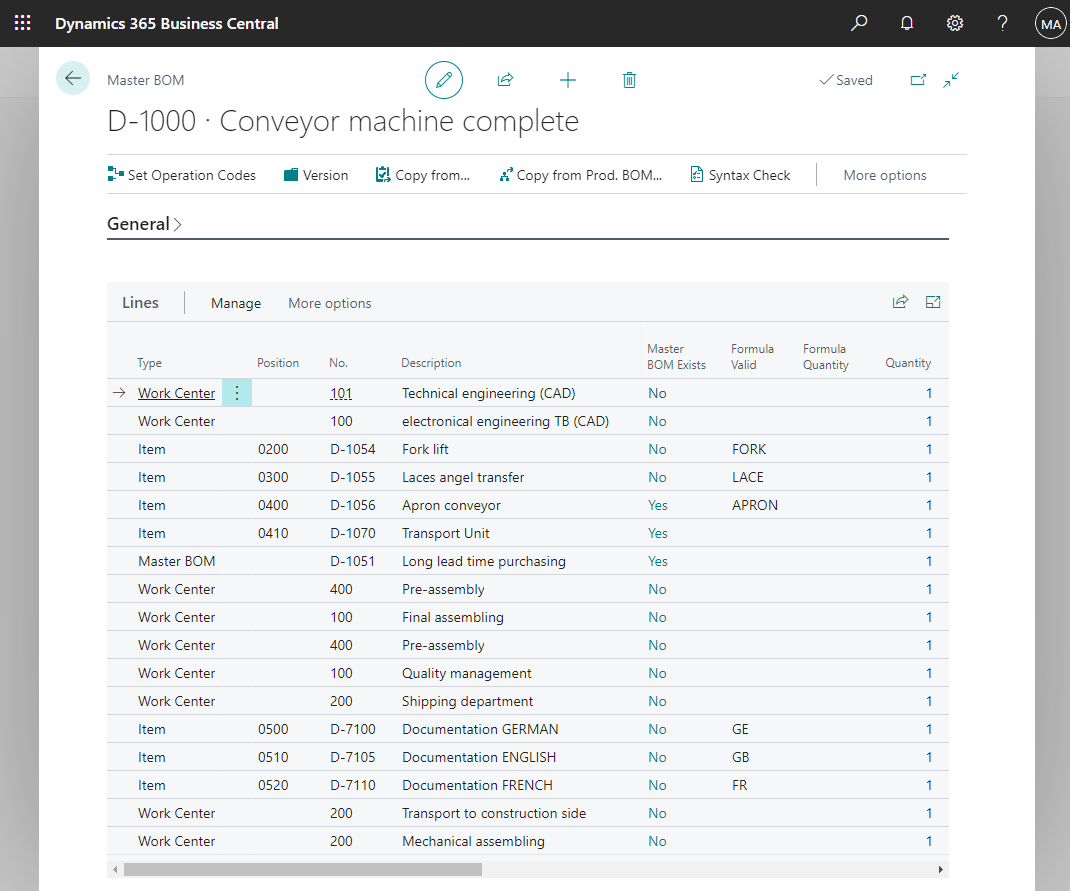The width and height of the screenshot is (1070, 891).
Task: Open the notifications bell
Action: click(x=907, y=23)
